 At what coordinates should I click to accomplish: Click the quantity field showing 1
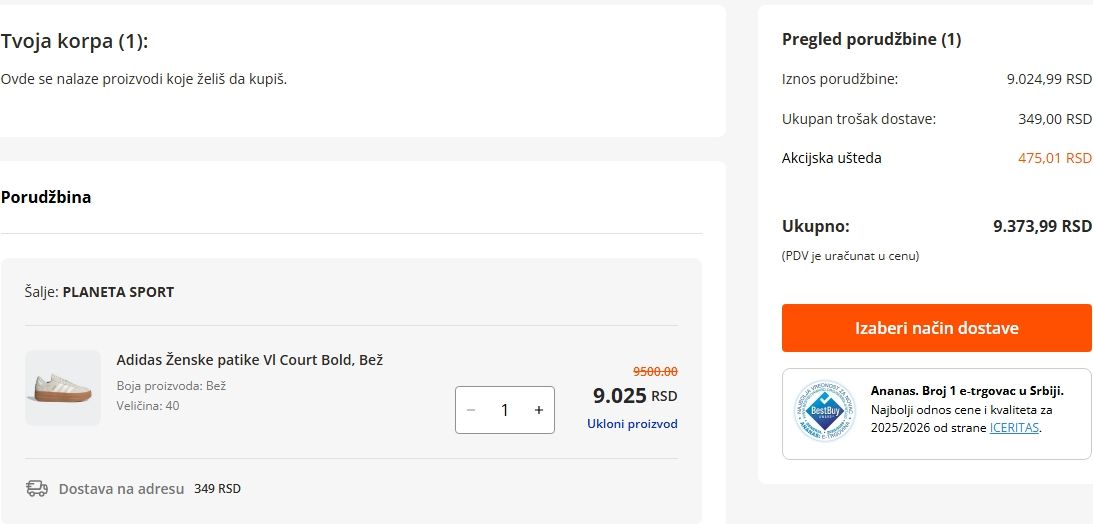[505, 410]
